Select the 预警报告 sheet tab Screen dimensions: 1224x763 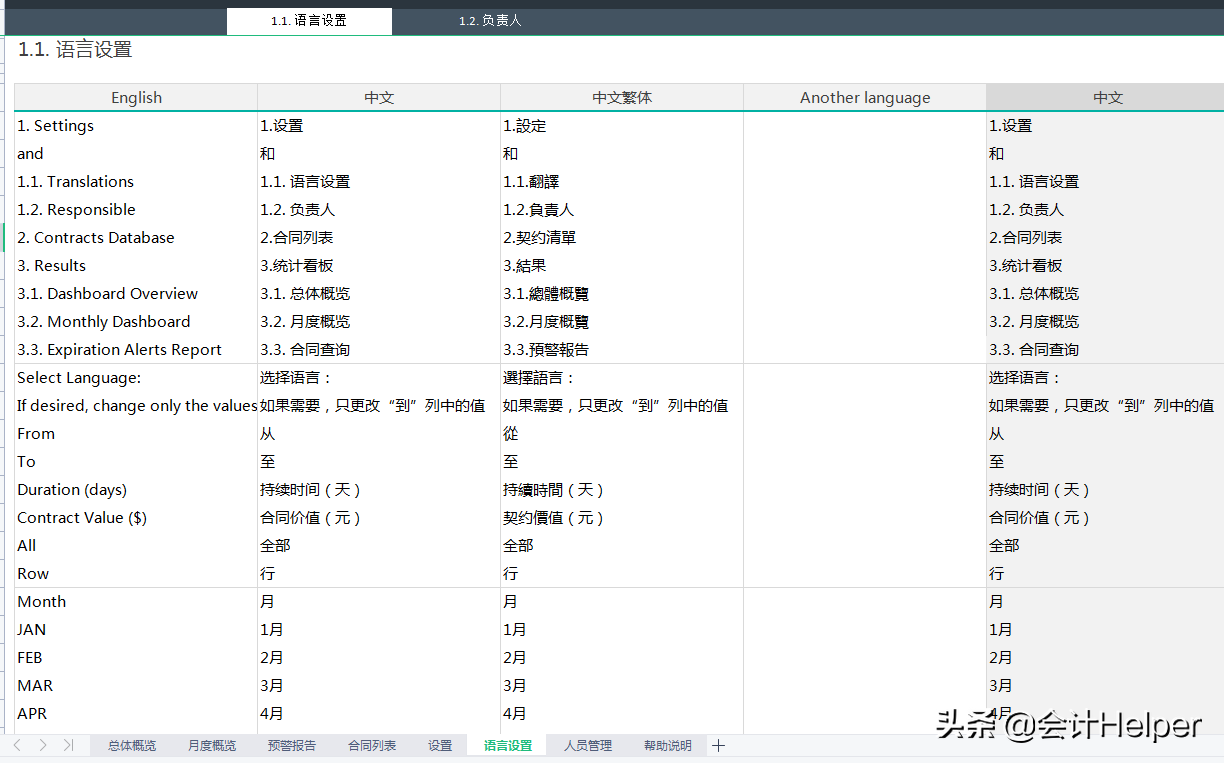pos(291,745)
